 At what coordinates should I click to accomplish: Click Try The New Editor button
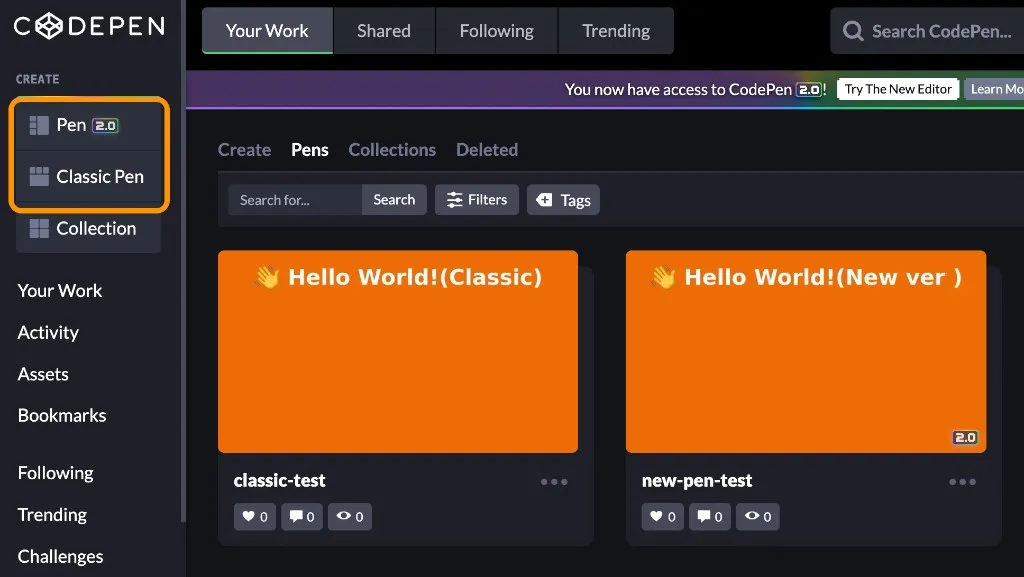898,89
